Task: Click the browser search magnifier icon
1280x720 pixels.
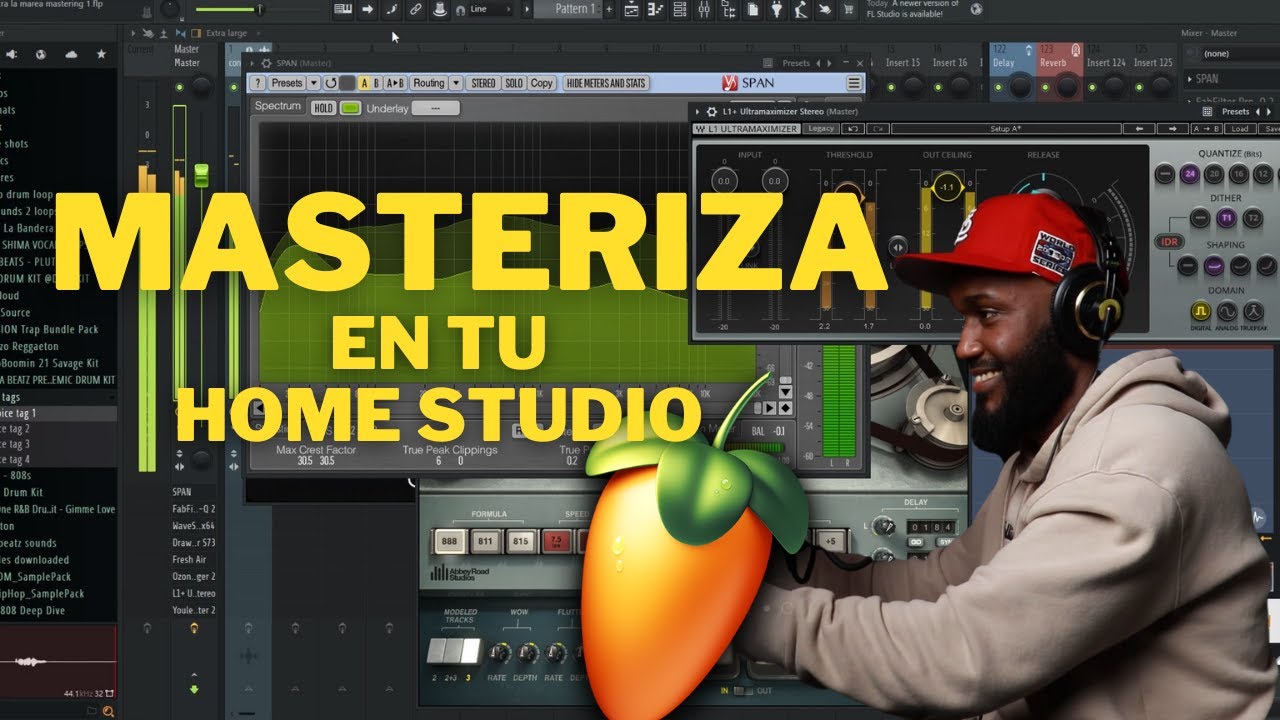Action: (108, 711)
